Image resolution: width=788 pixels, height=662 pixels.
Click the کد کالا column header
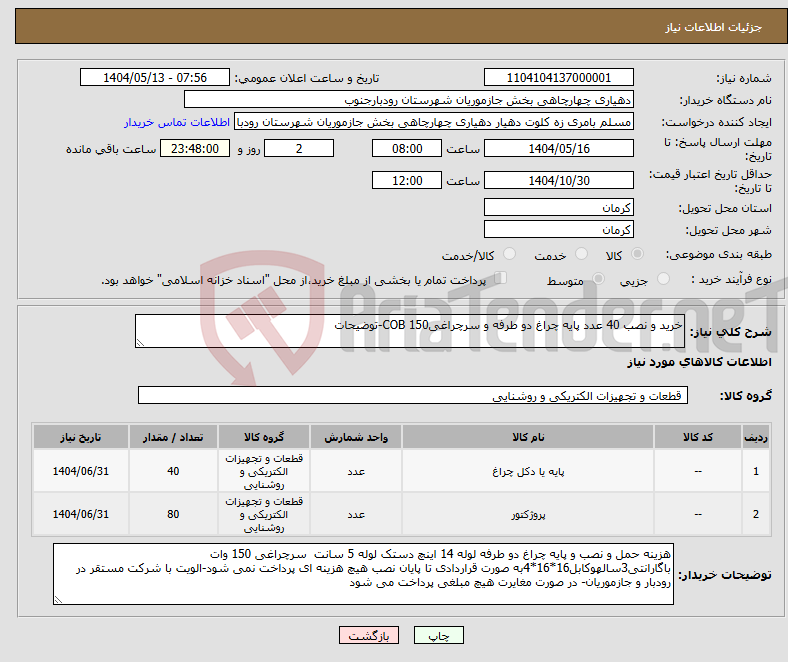(x=698, y=437)
